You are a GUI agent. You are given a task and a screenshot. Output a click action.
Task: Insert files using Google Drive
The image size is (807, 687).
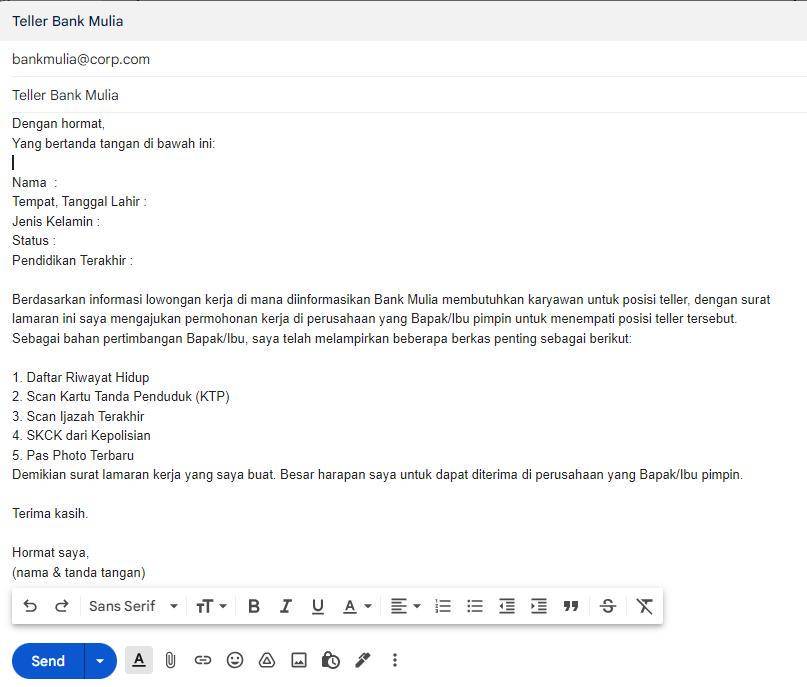267,660
